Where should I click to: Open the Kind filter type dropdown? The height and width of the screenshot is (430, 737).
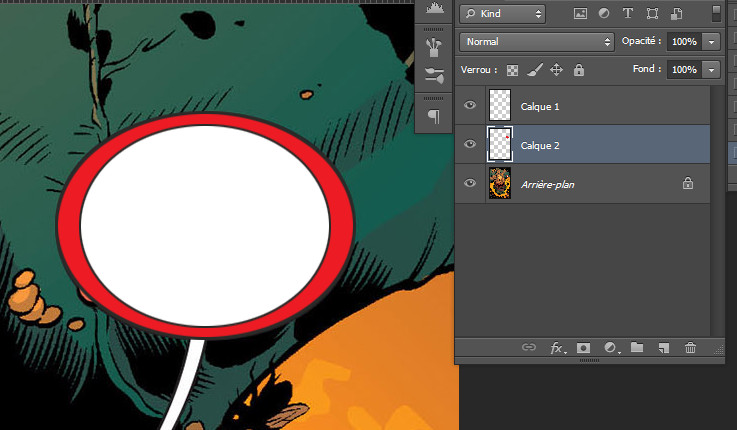pos(502,14)
